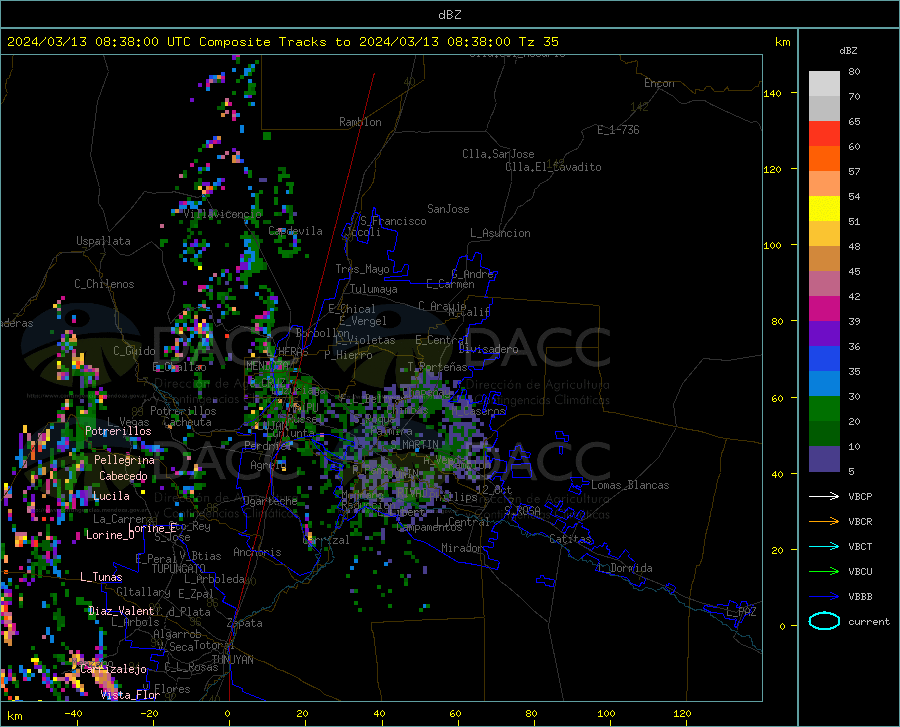Click the 'L_Tunas' station label
Screen dimensions: 900x727
point(101,577)
